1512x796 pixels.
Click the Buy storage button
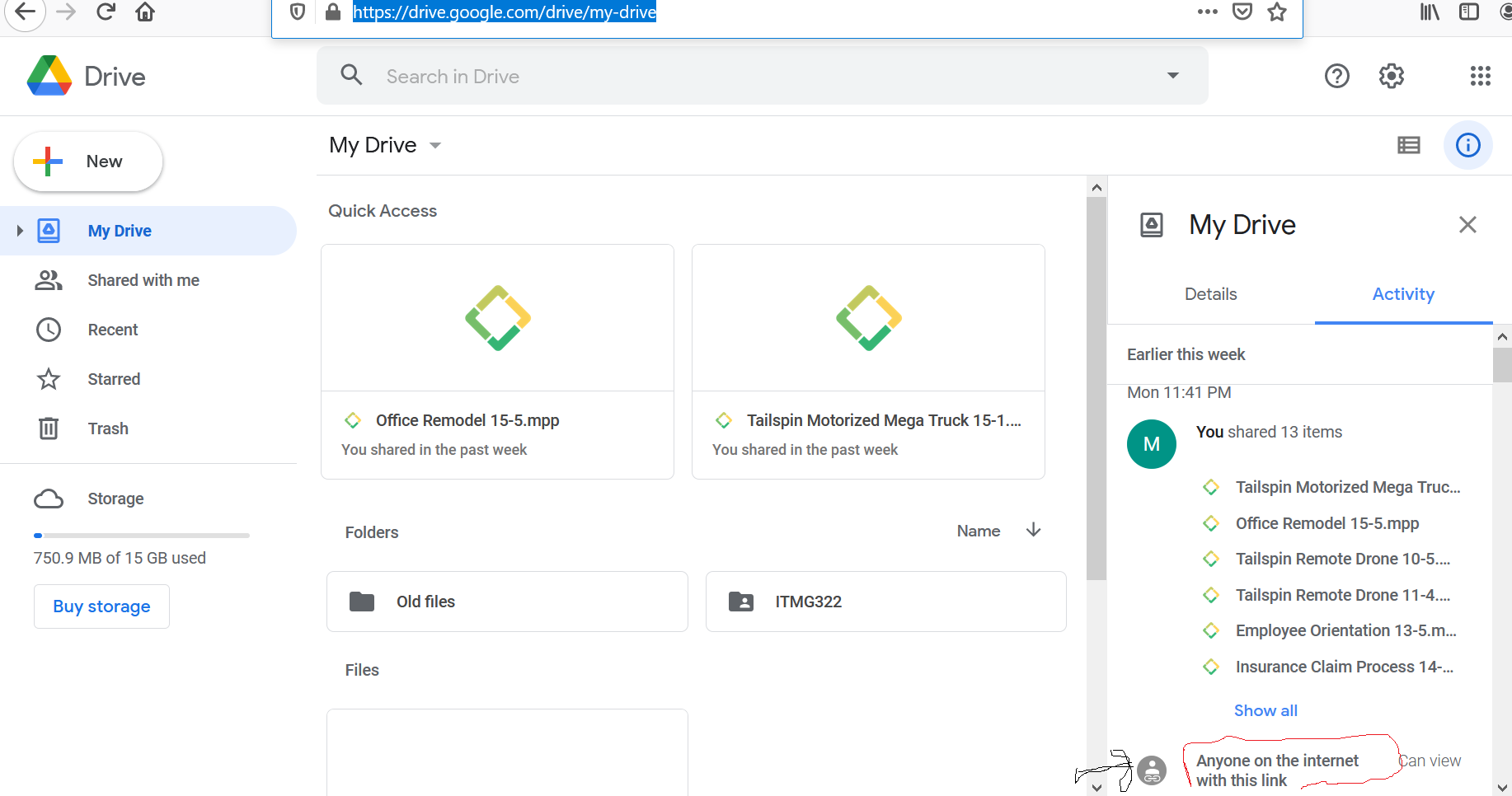click(x=101, y=606)
